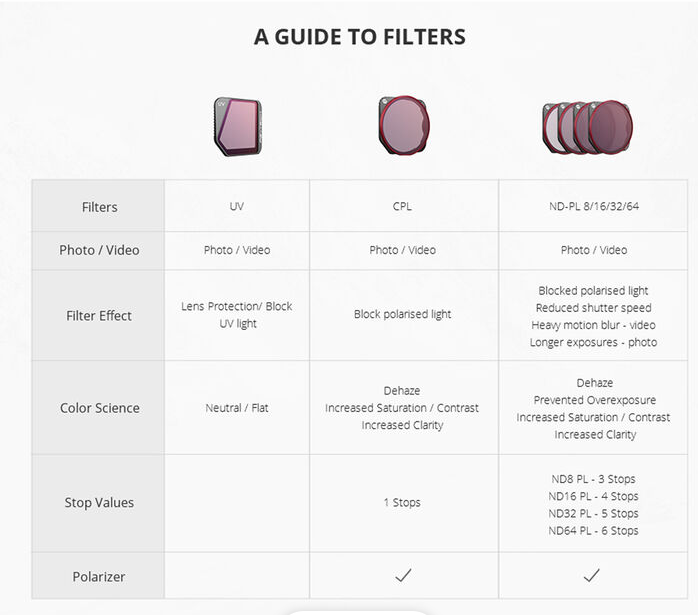Click the CPL filter product image
698x615 pixels.
(x=402, y=126)
